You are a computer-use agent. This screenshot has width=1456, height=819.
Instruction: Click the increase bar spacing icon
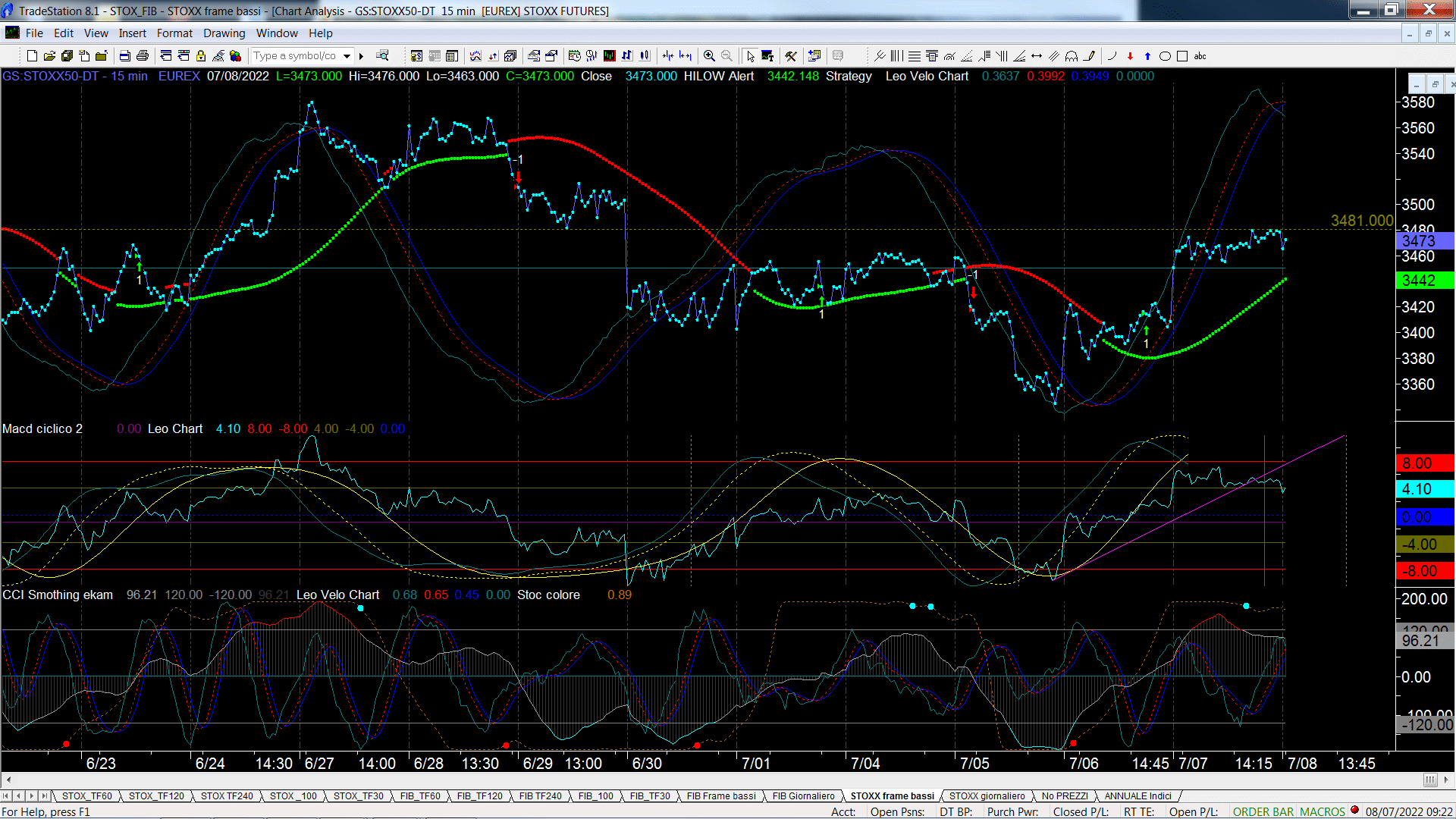[x=686, y=56]
